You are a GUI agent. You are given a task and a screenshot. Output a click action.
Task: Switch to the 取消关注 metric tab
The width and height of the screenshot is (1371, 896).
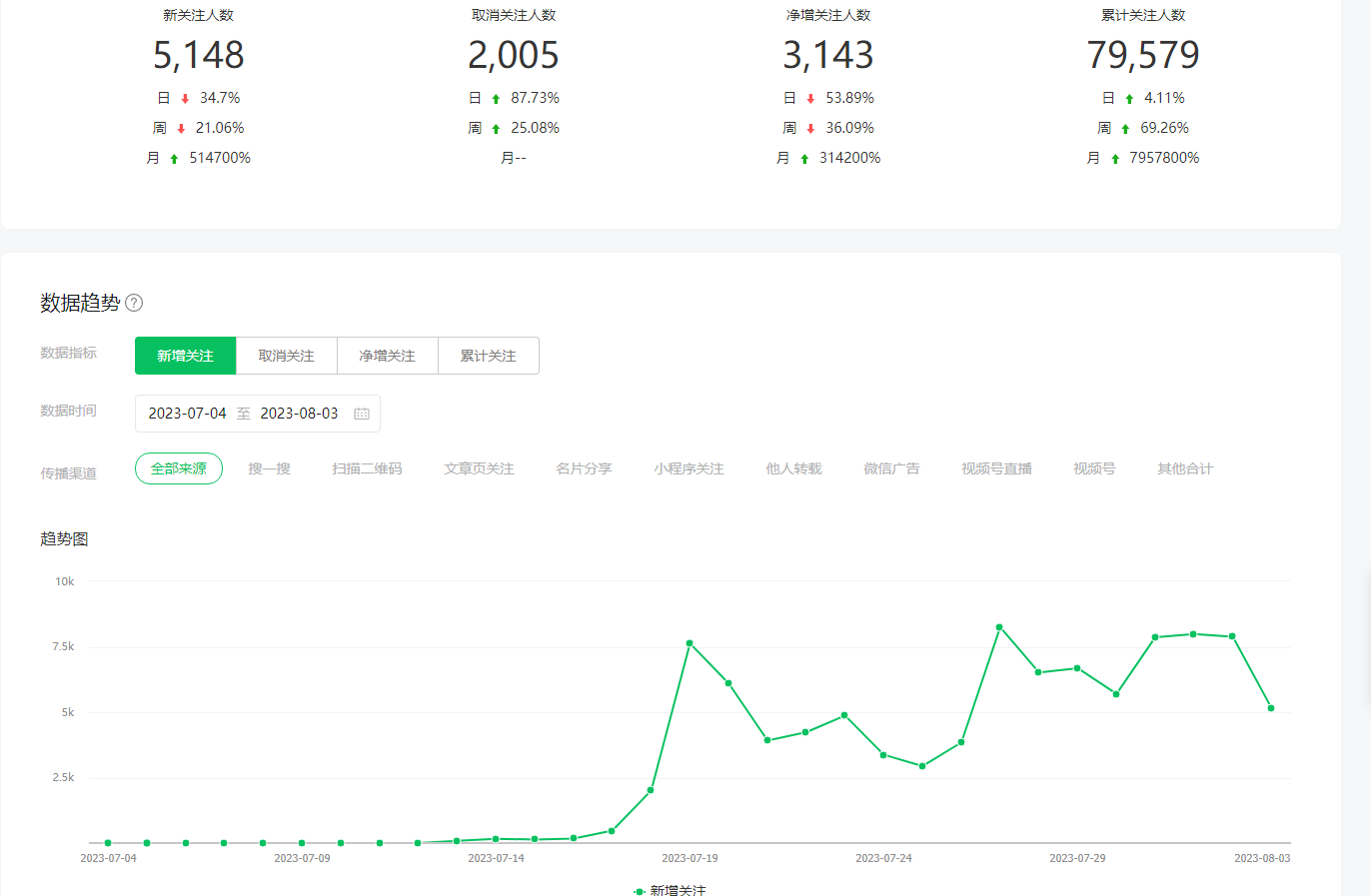pos(286,356)
